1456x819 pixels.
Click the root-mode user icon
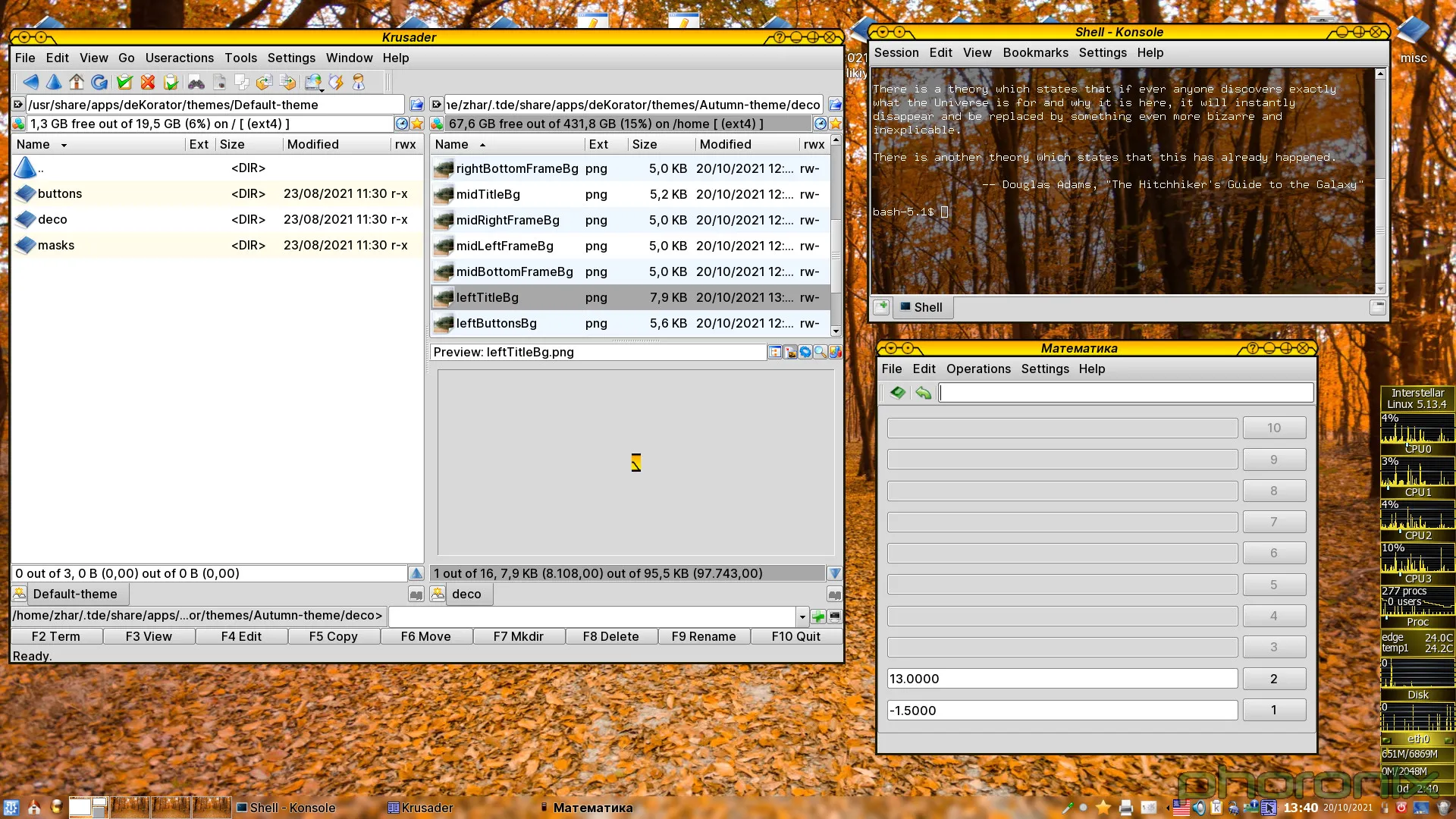coord(359,82)
